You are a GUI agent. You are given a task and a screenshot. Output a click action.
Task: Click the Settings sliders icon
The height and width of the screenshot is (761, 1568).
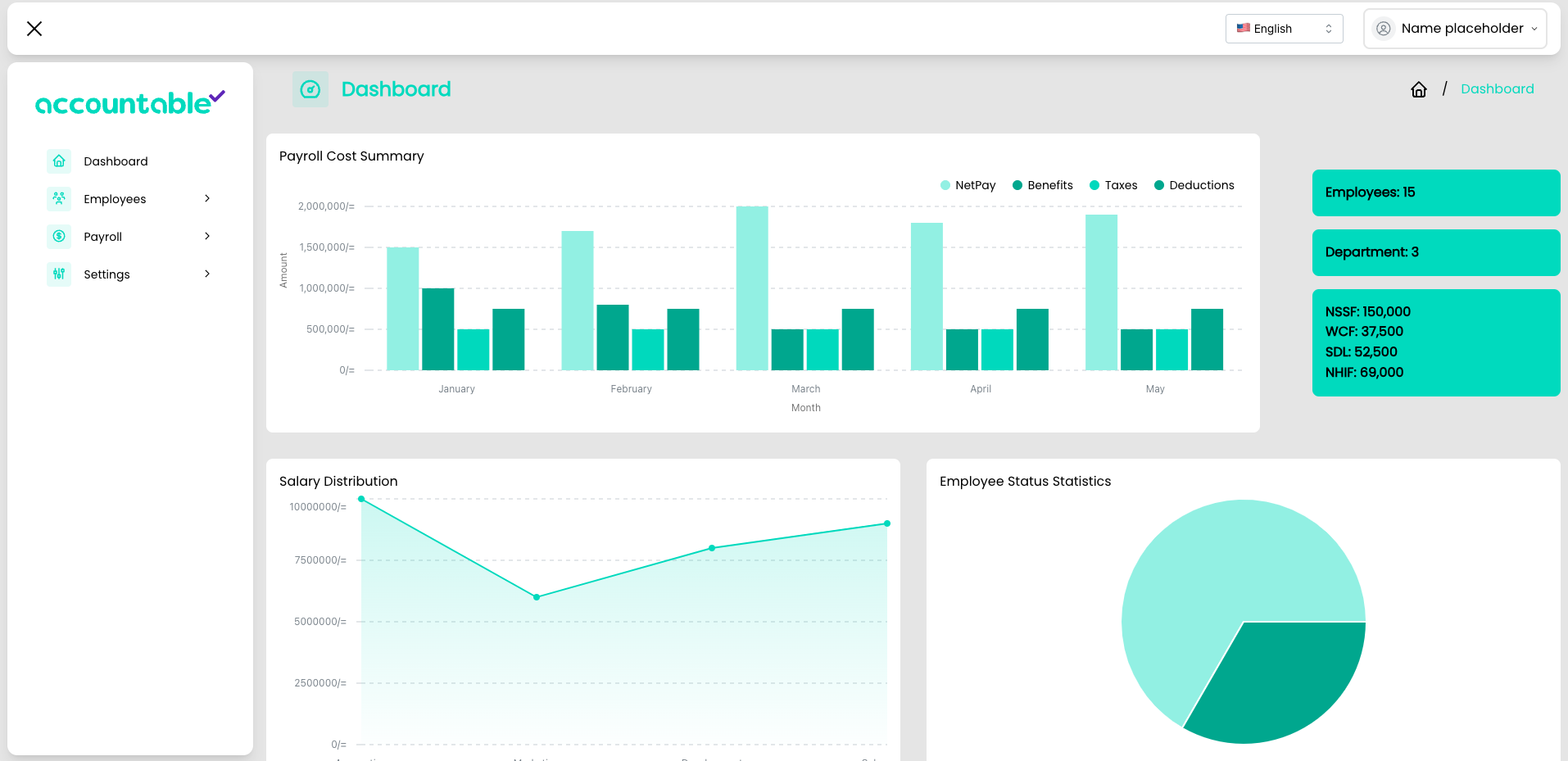(59, 274)
